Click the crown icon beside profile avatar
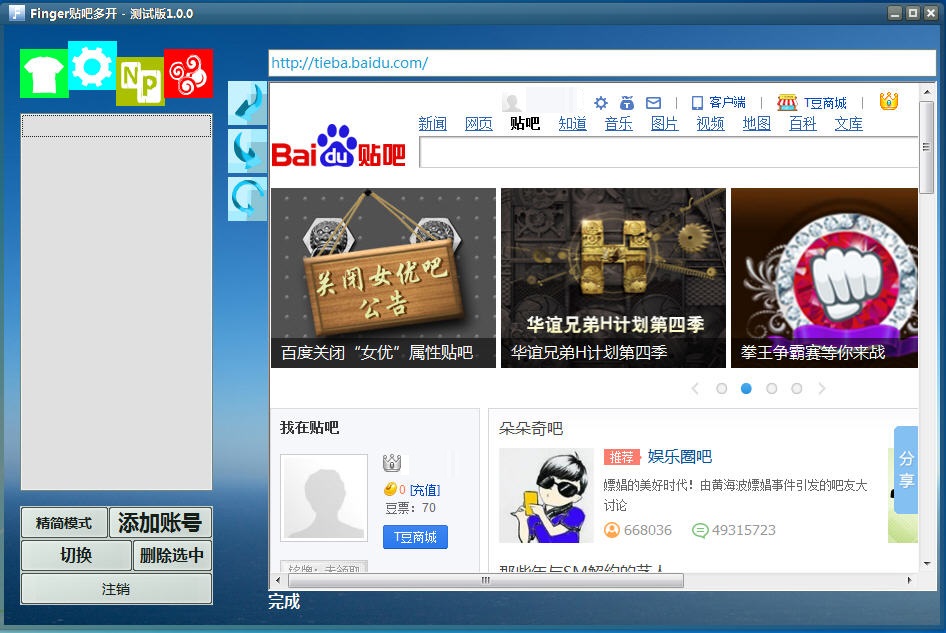This screenshot has height=633, width=946. coord(392,463)
